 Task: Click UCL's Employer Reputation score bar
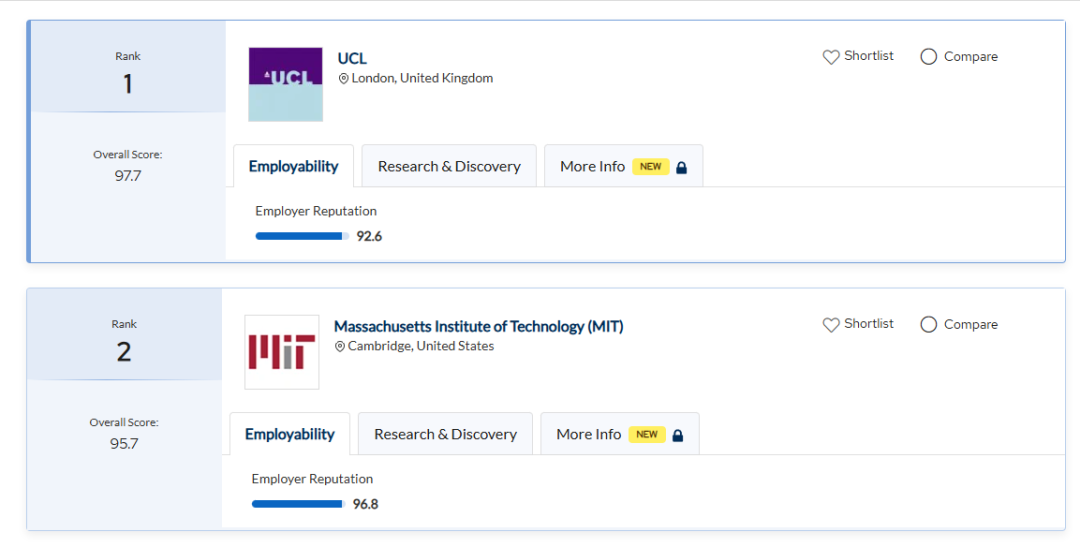pyautogui.click(x=302, y=236)
